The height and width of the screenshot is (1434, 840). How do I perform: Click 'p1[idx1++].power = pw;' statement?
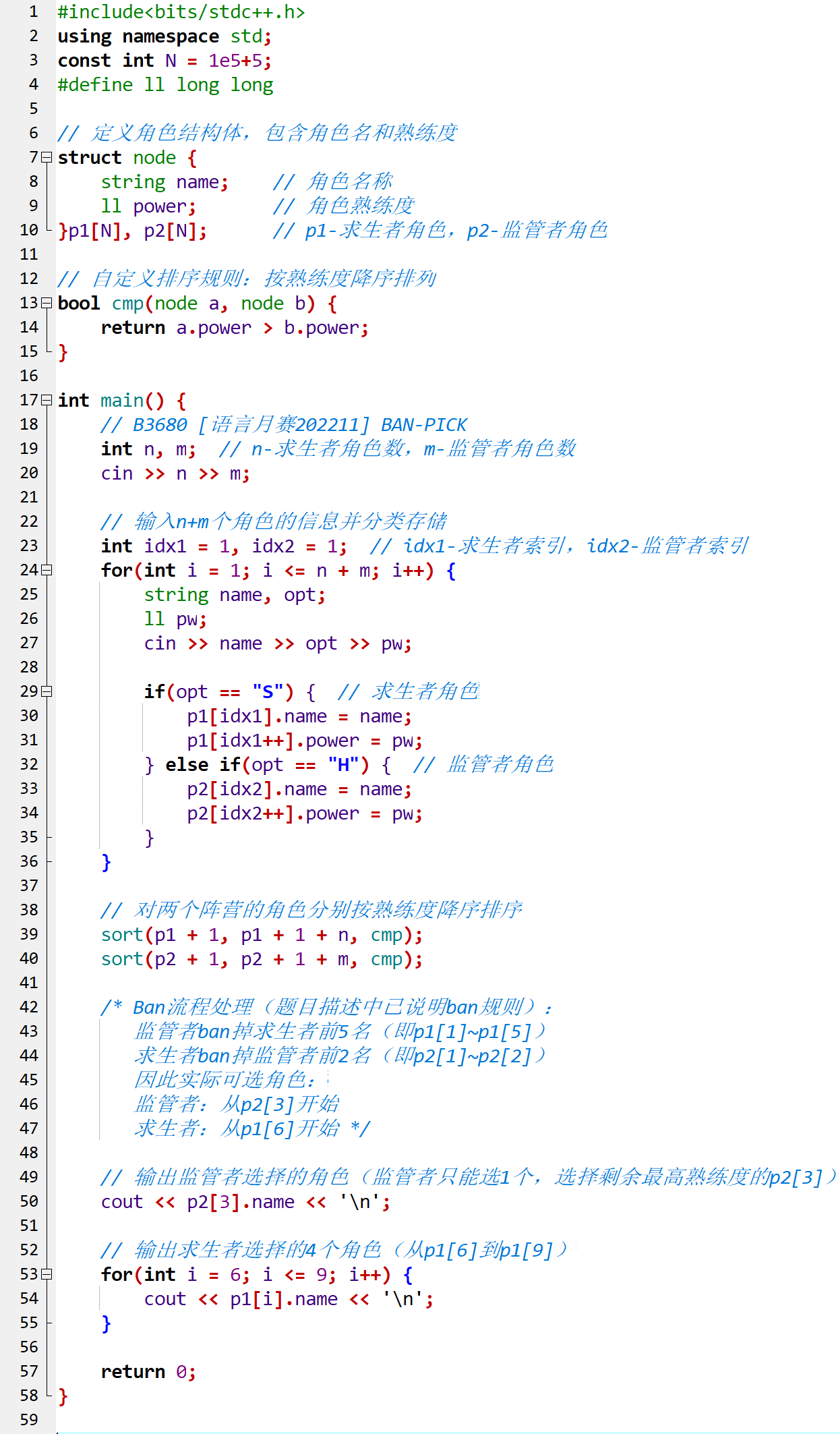(x=305, y=741)
